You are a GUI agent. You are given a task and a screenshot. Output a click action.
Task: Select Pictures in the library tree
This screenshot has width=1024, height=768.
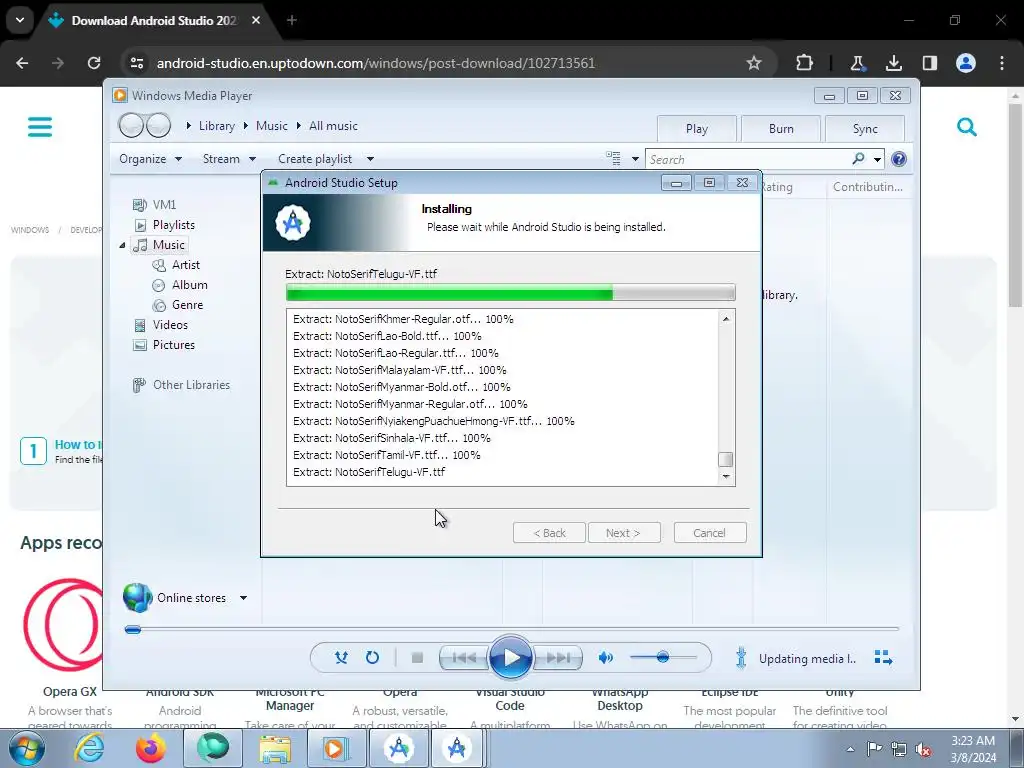(x=173, y=345)
